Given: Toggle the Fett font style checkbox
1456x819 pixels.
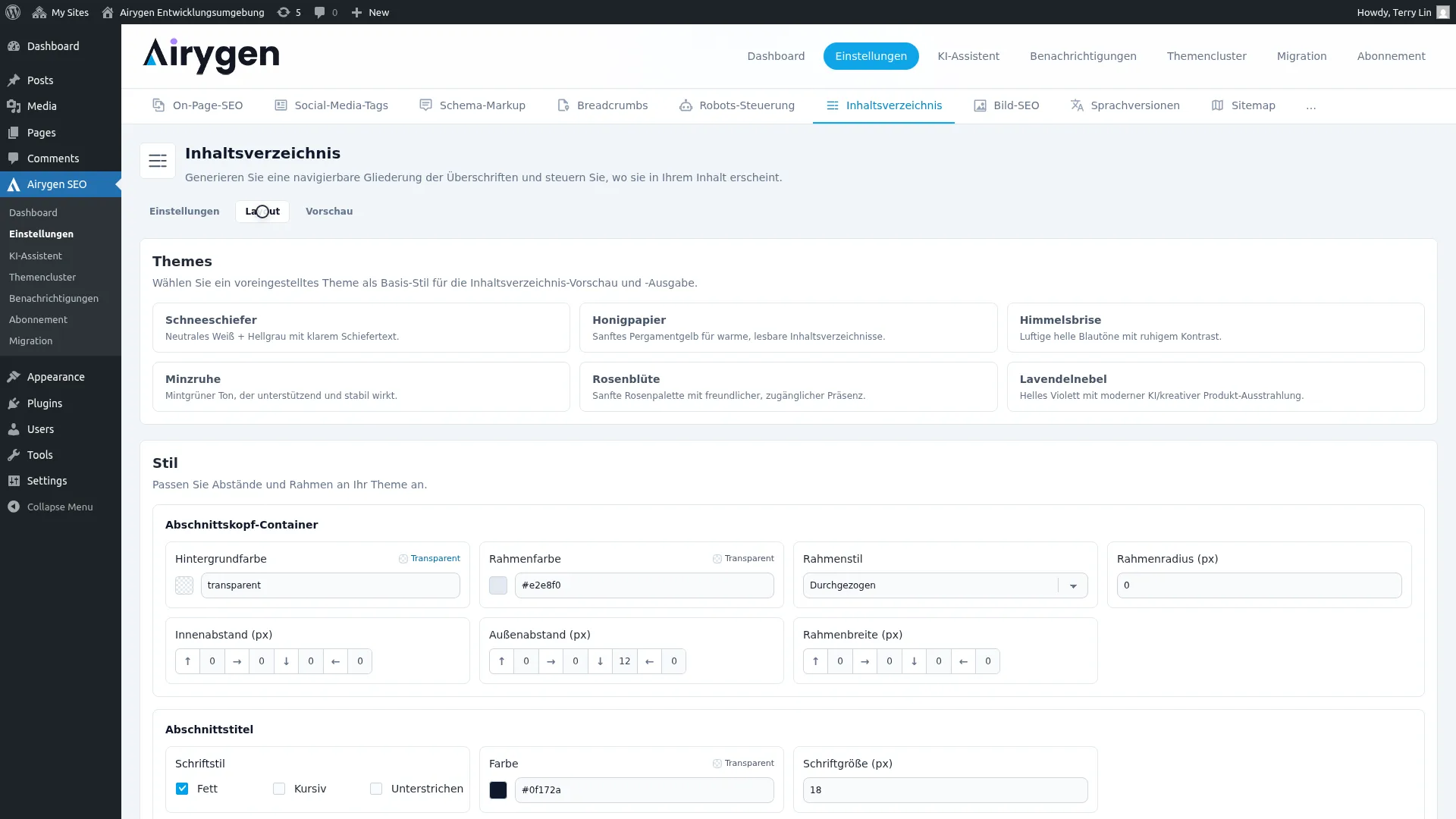Looking at the screenshot, I should click(182, 789).
